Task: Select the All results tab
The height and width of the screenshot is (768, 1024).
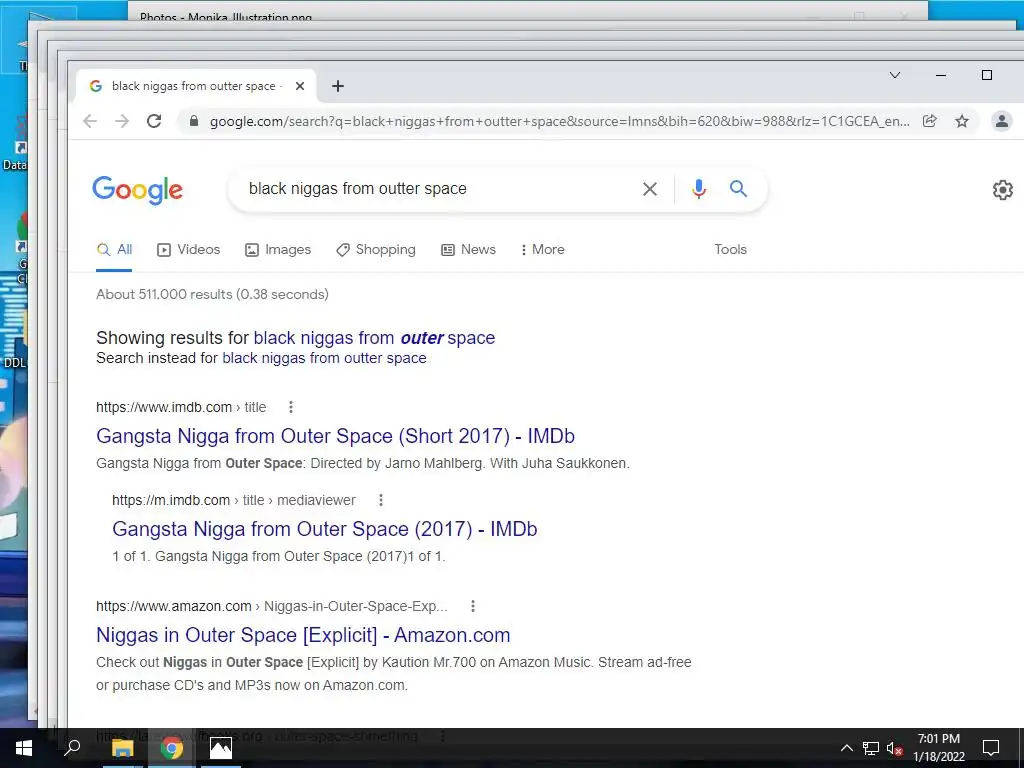Action: pos(114,249)
